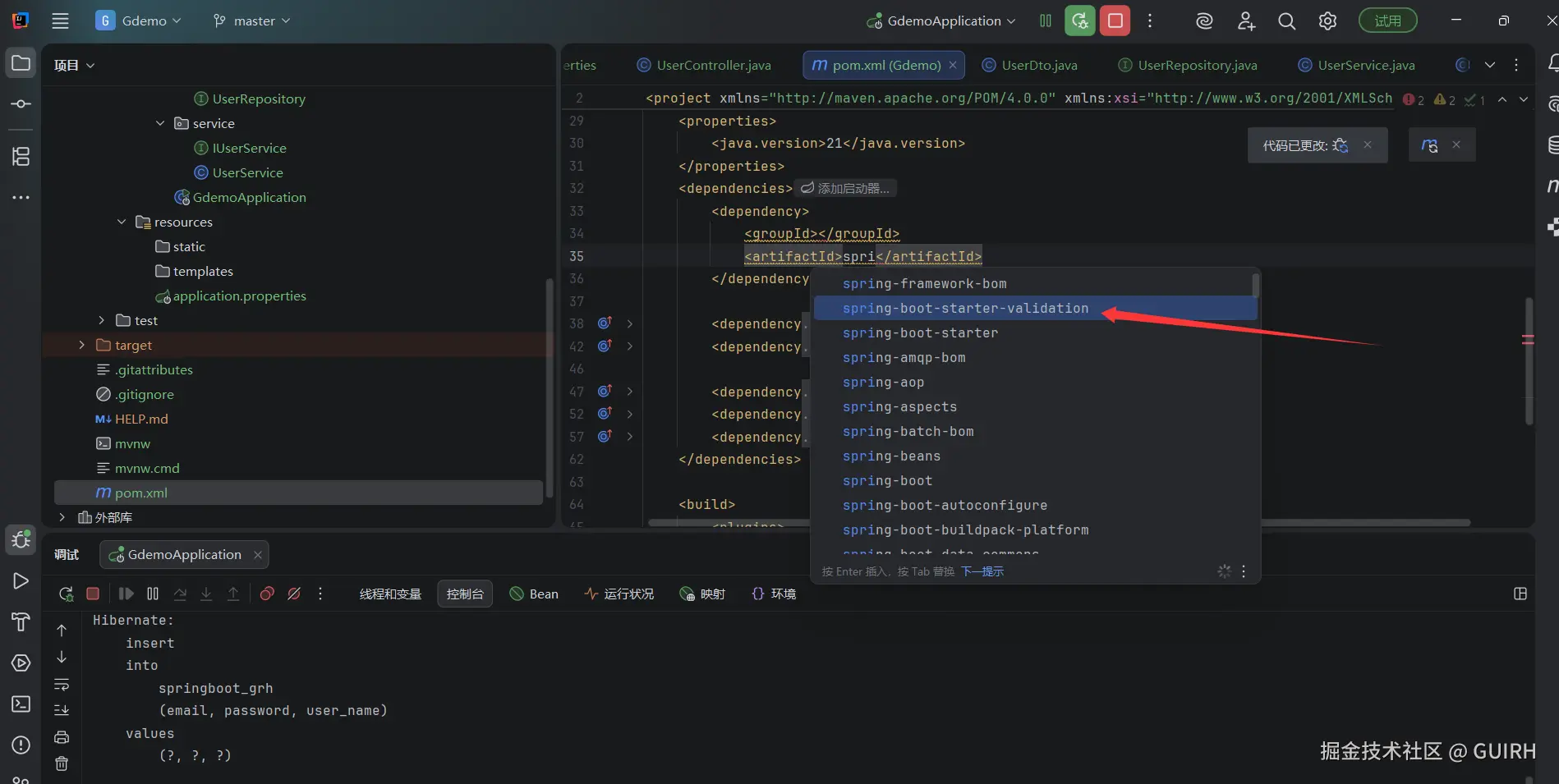Viewport: 1559px width, 784px height.
Task: Expand the 外部库 node
Action: pyautogui.click(x=62, y=517)
